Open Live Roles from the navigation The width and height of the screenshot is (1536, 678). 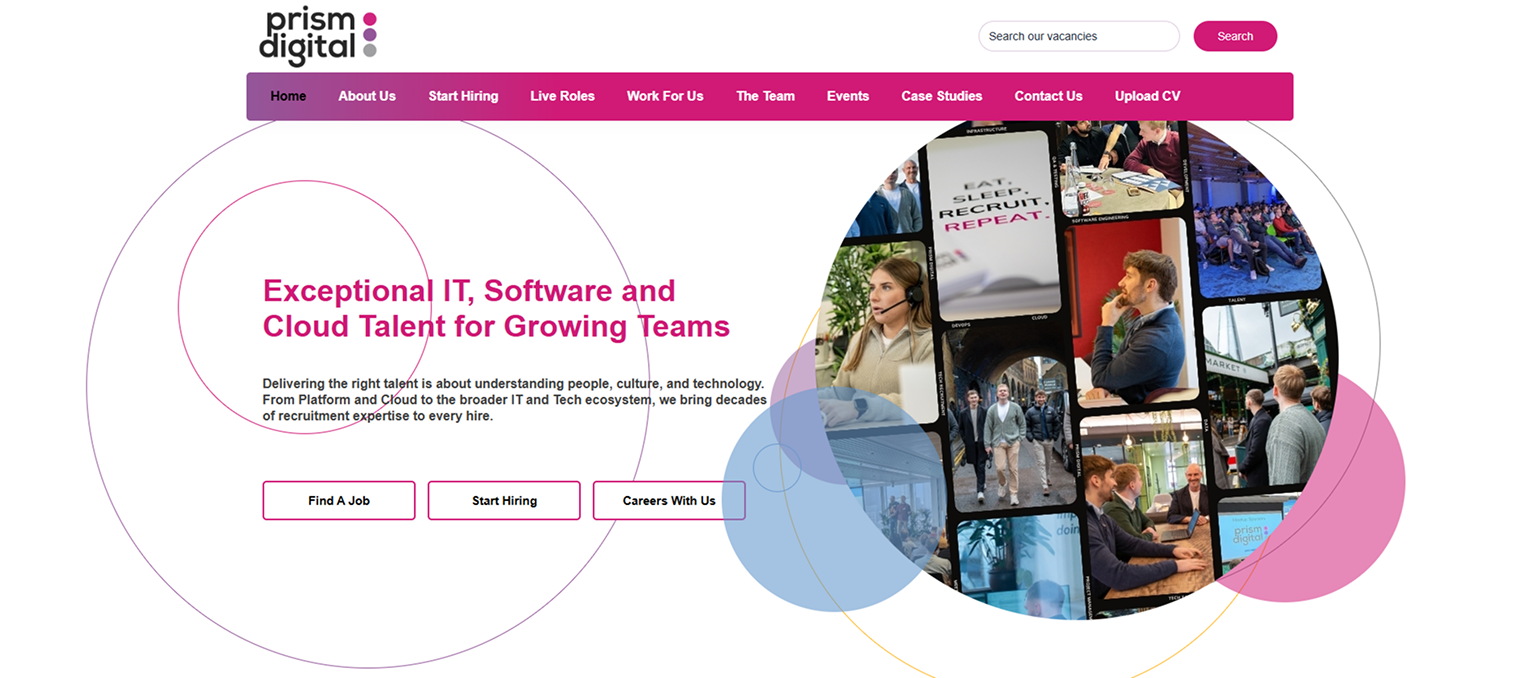[562, 96]
